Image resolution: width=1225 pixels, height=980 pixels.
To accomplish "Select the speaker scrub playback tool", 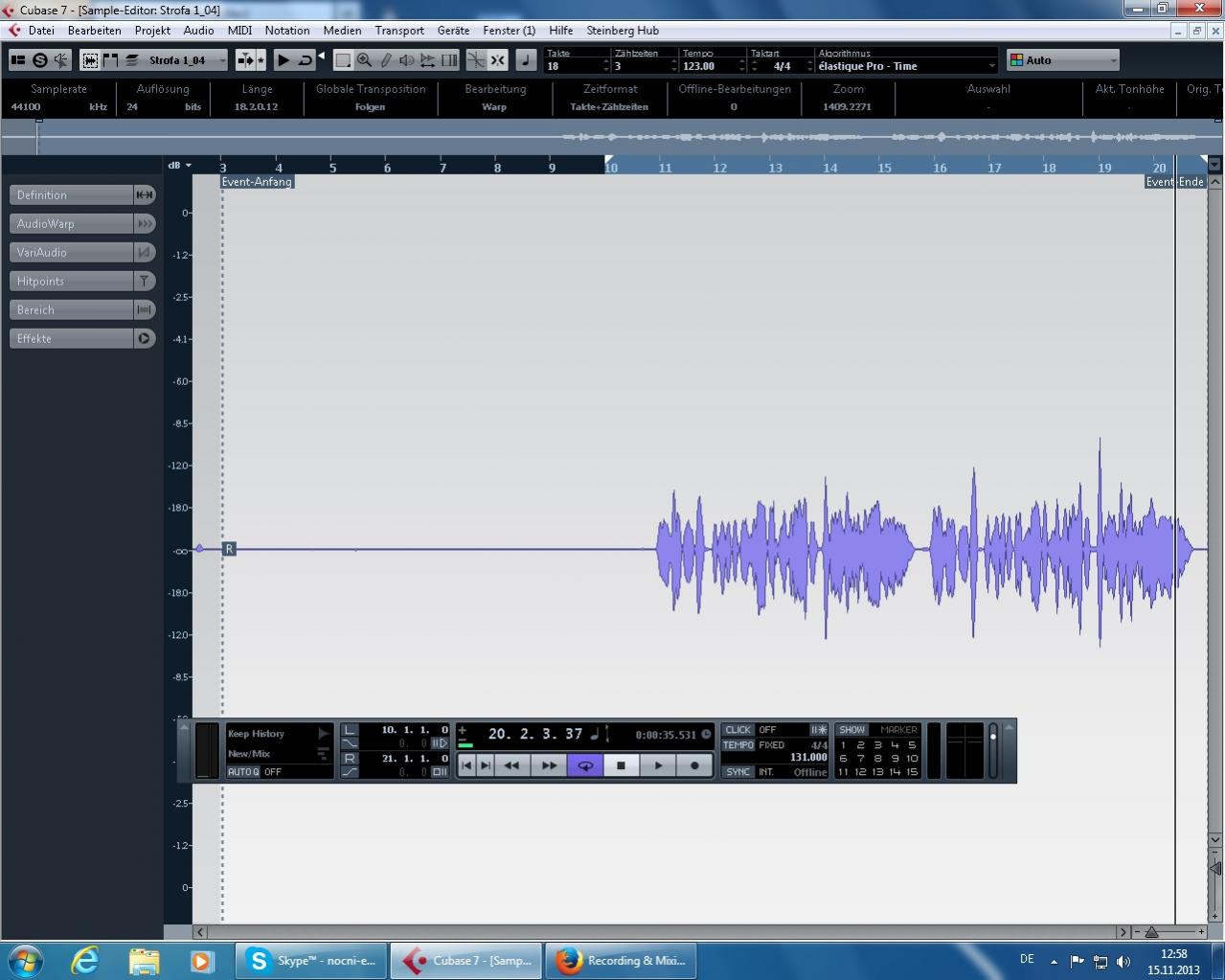I will (406, 60).
